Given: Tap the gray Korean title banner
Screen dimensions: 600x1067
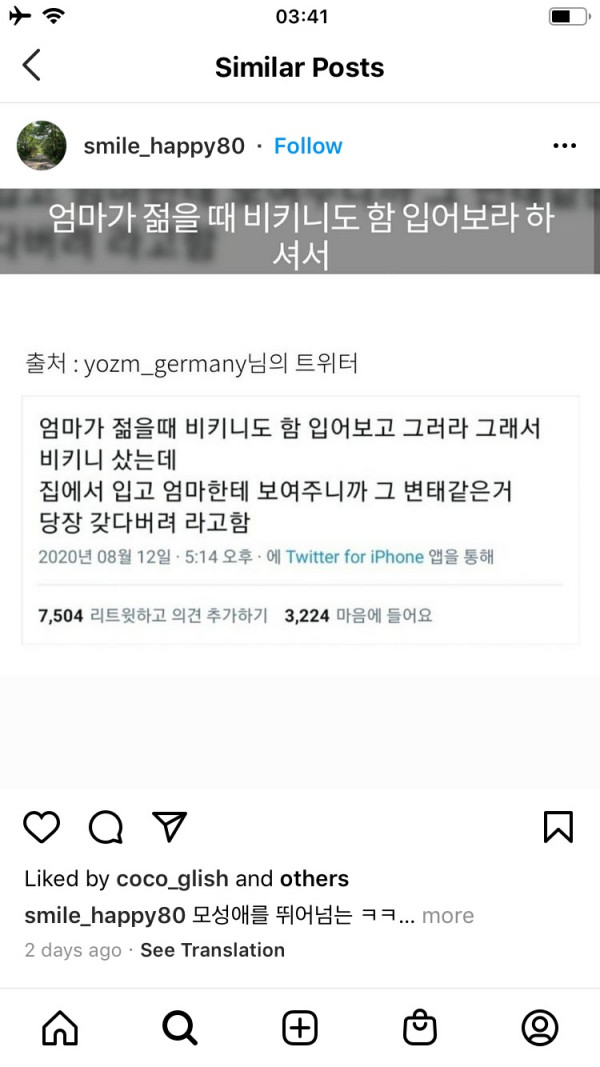Looking at the screenshot, I should point(300,232).
